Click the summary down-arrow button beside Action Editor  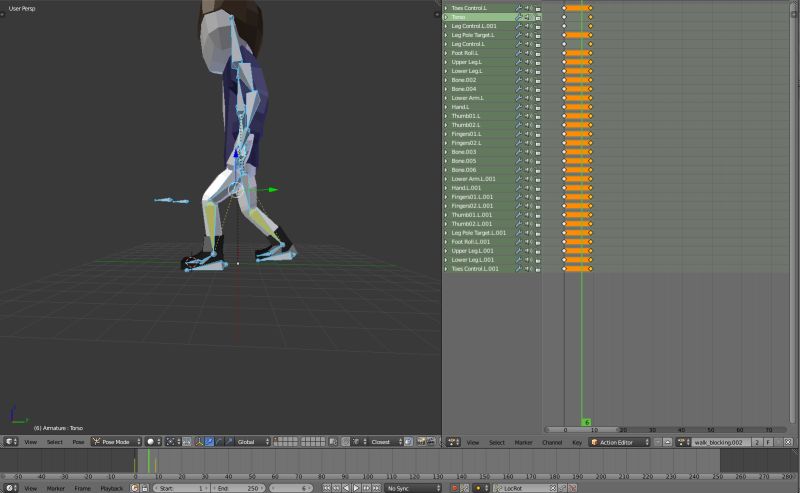[x=657, y=442]
